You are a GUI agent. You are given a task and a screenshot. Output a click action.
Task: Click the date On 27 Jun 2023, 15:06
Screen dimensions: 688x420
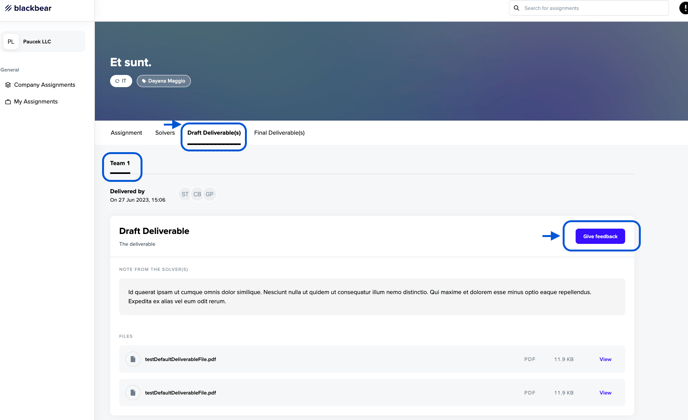coord(137,200)
